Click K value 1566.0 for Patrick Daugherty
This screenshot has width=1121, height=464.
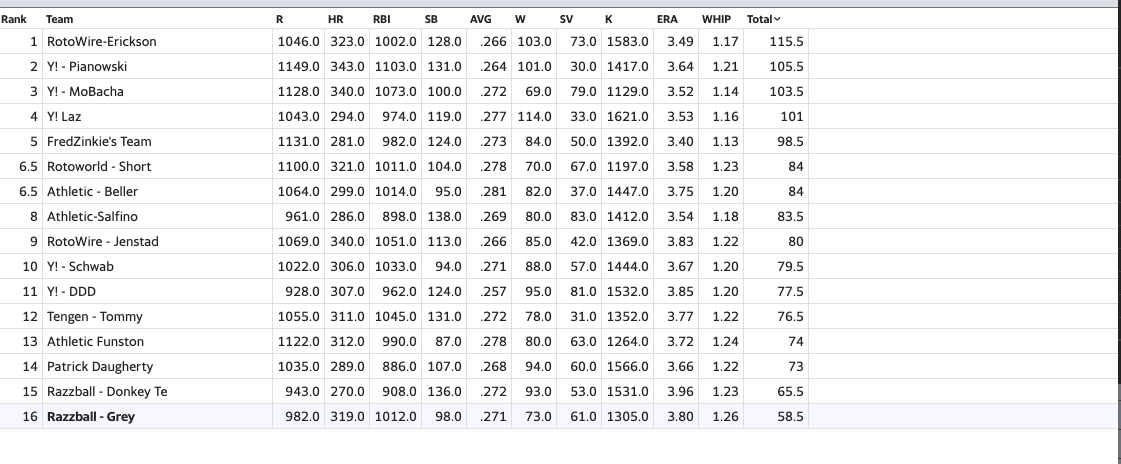[628, 367]
